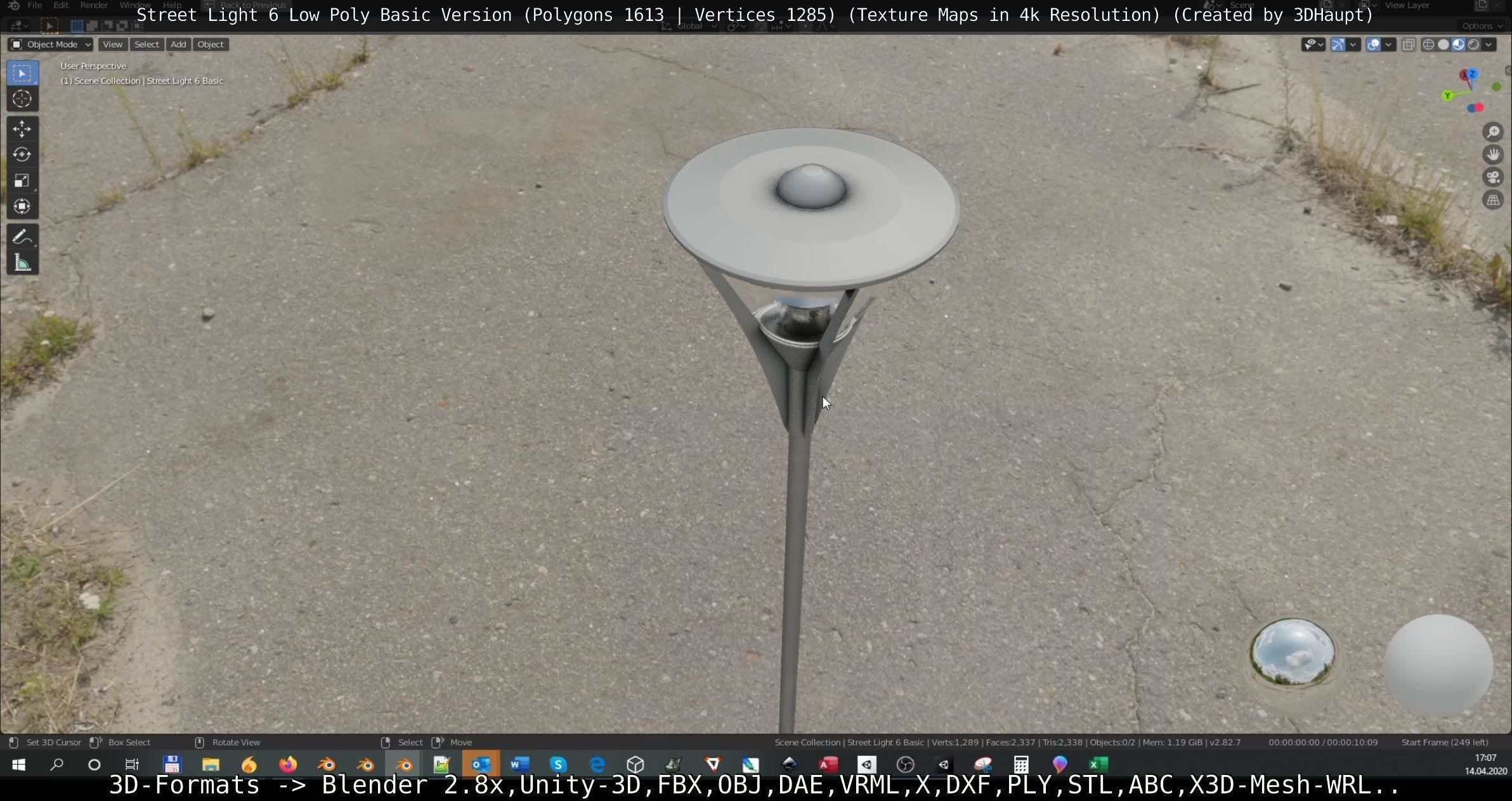Image resolution: width=1512 pixels, height=801 pixels.
Task: Switch perspective/orthographic grid button
Action: (1493, 200)
